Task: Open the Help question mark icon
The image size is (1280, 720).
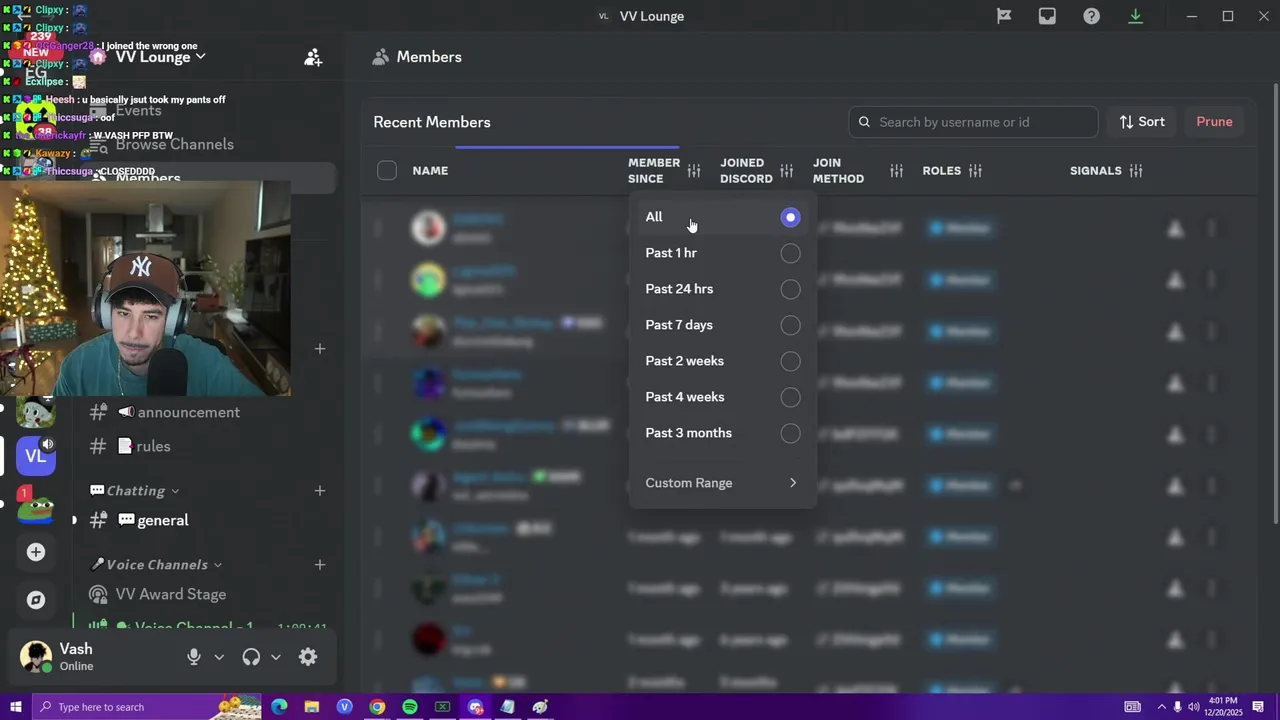Action: 1091,16
